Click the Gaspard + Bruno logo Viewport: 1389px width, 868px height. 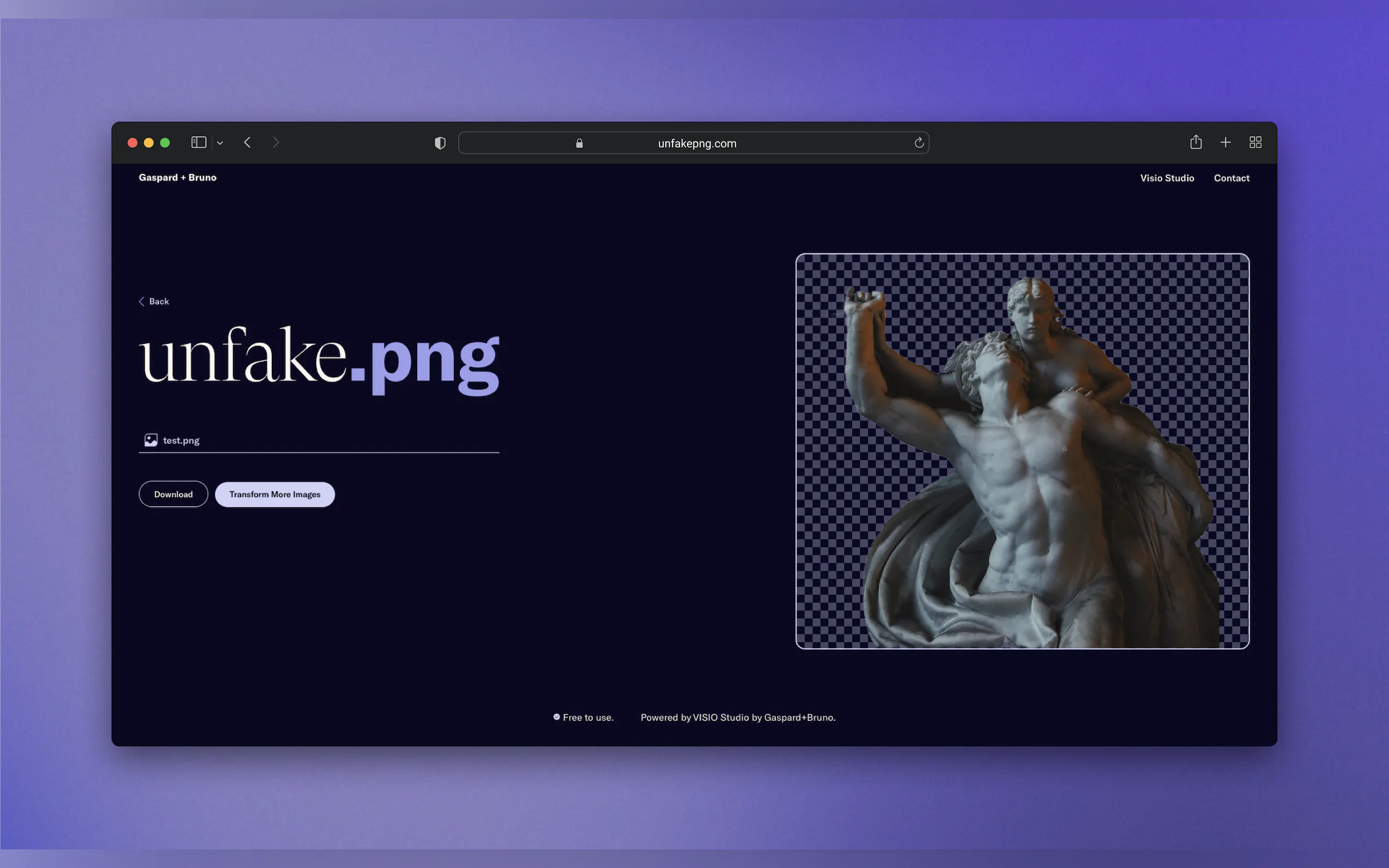pyautogui.click(x=177, y=178)
